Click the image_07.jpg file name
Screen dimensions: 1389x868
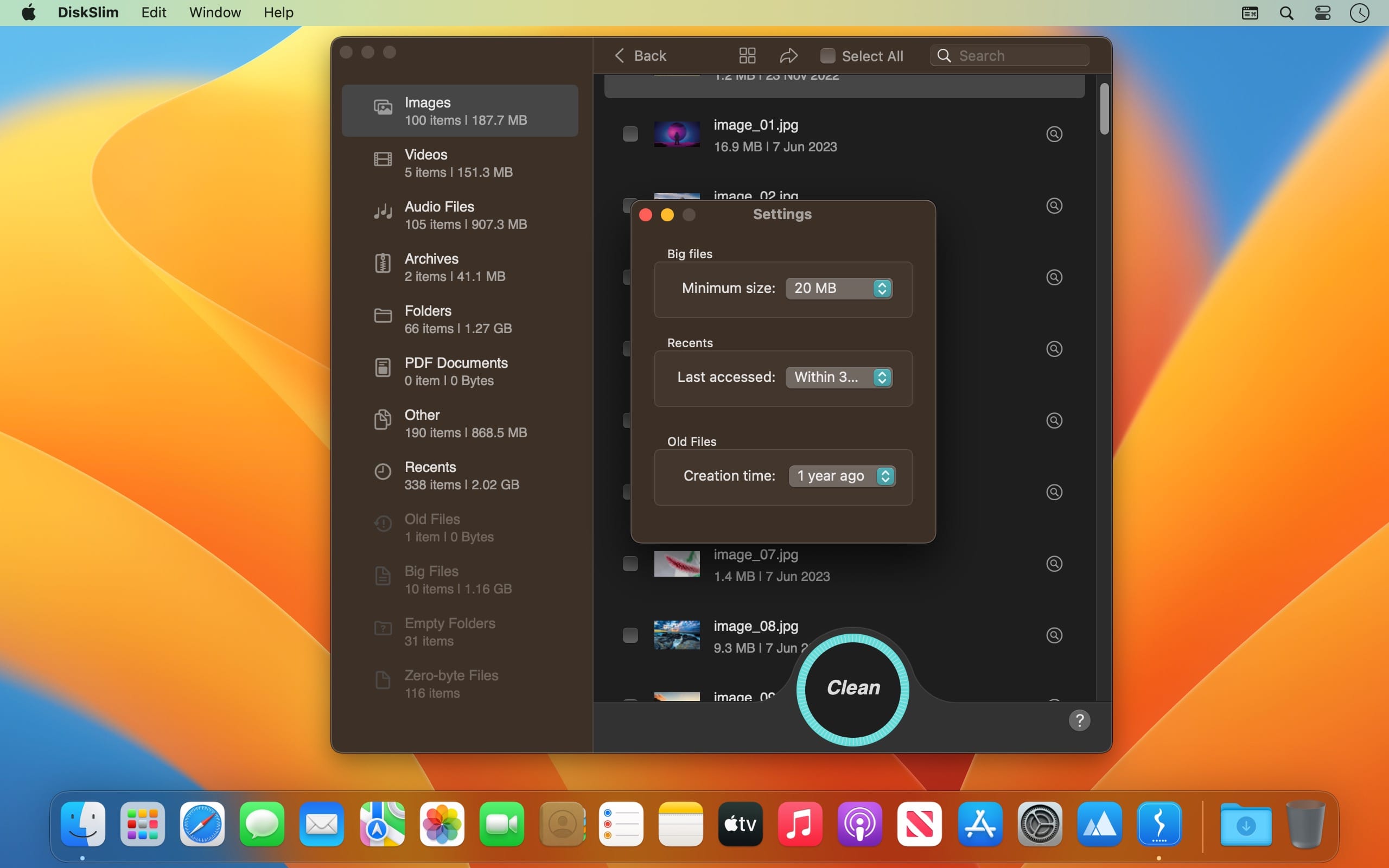tap(756, 554)
